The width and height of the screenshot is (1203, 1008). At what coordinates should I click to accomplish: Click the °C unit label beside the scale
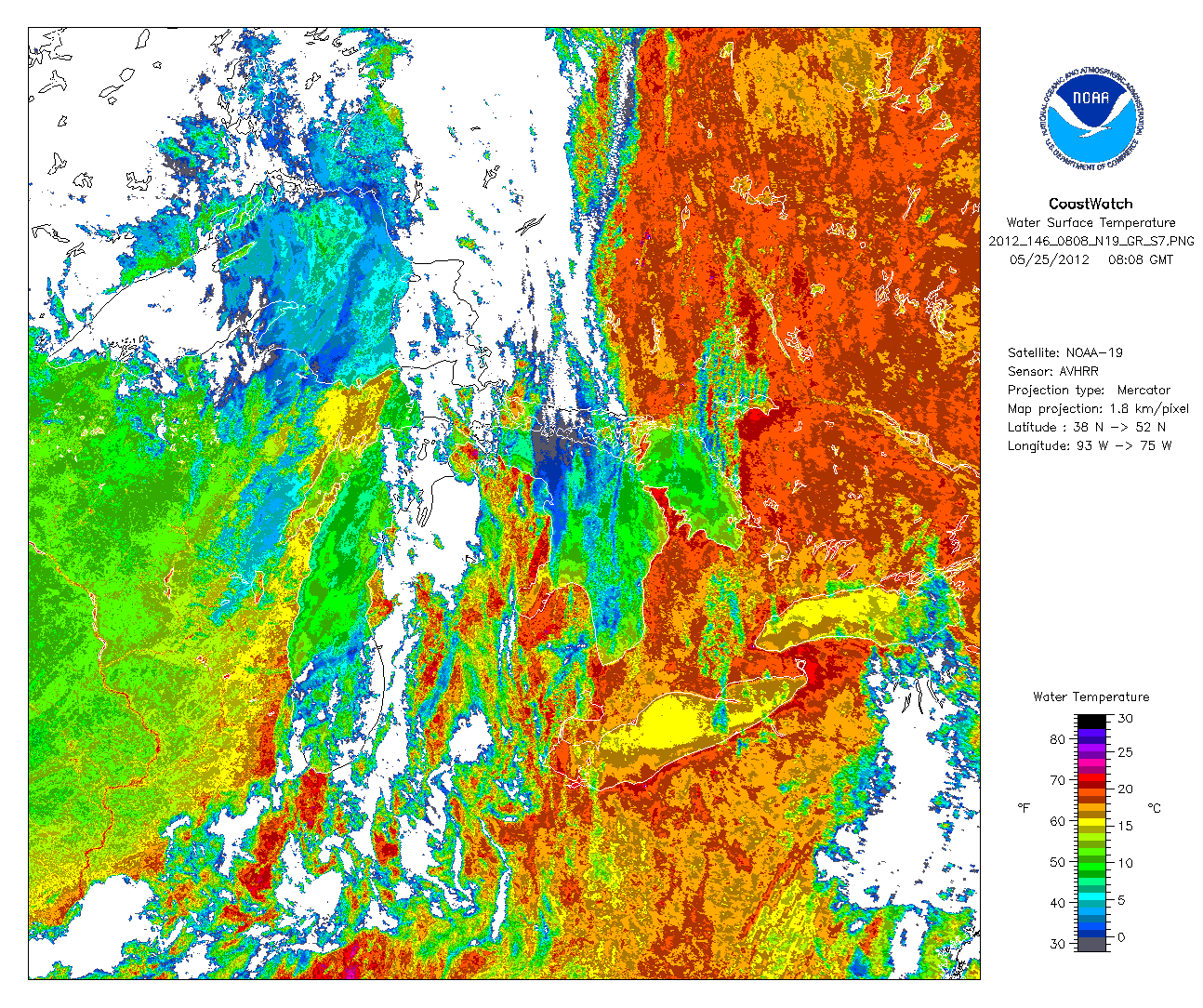(x=1154, y=808)
